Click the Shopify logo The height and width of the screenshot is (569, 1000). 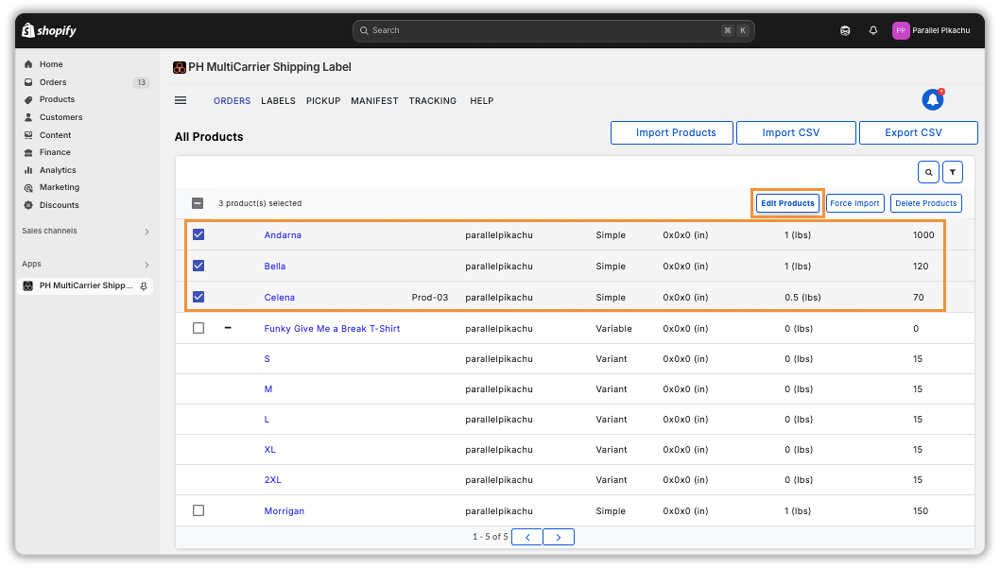[x=49, y=30]
